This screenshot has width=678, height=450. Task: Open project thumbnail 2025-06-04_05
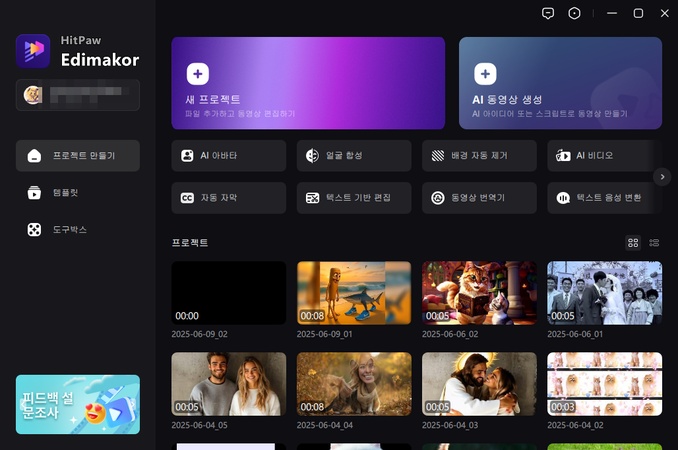(229, 384)
